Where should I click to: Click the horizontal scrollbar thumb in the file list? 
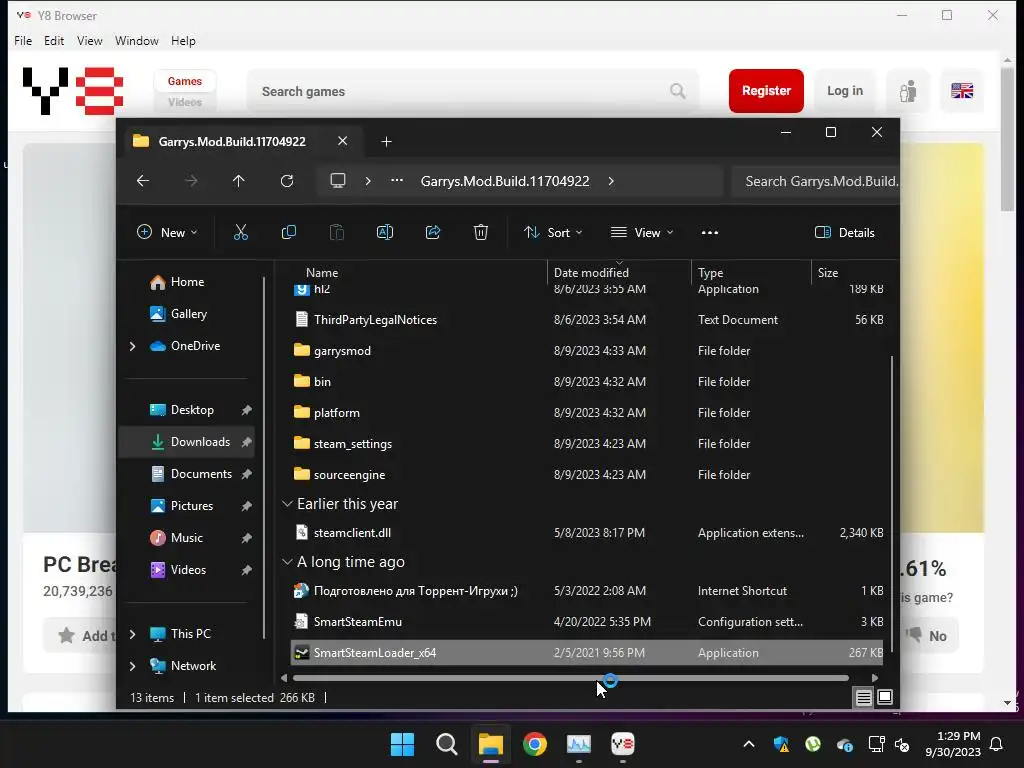[x=570, y=678]
